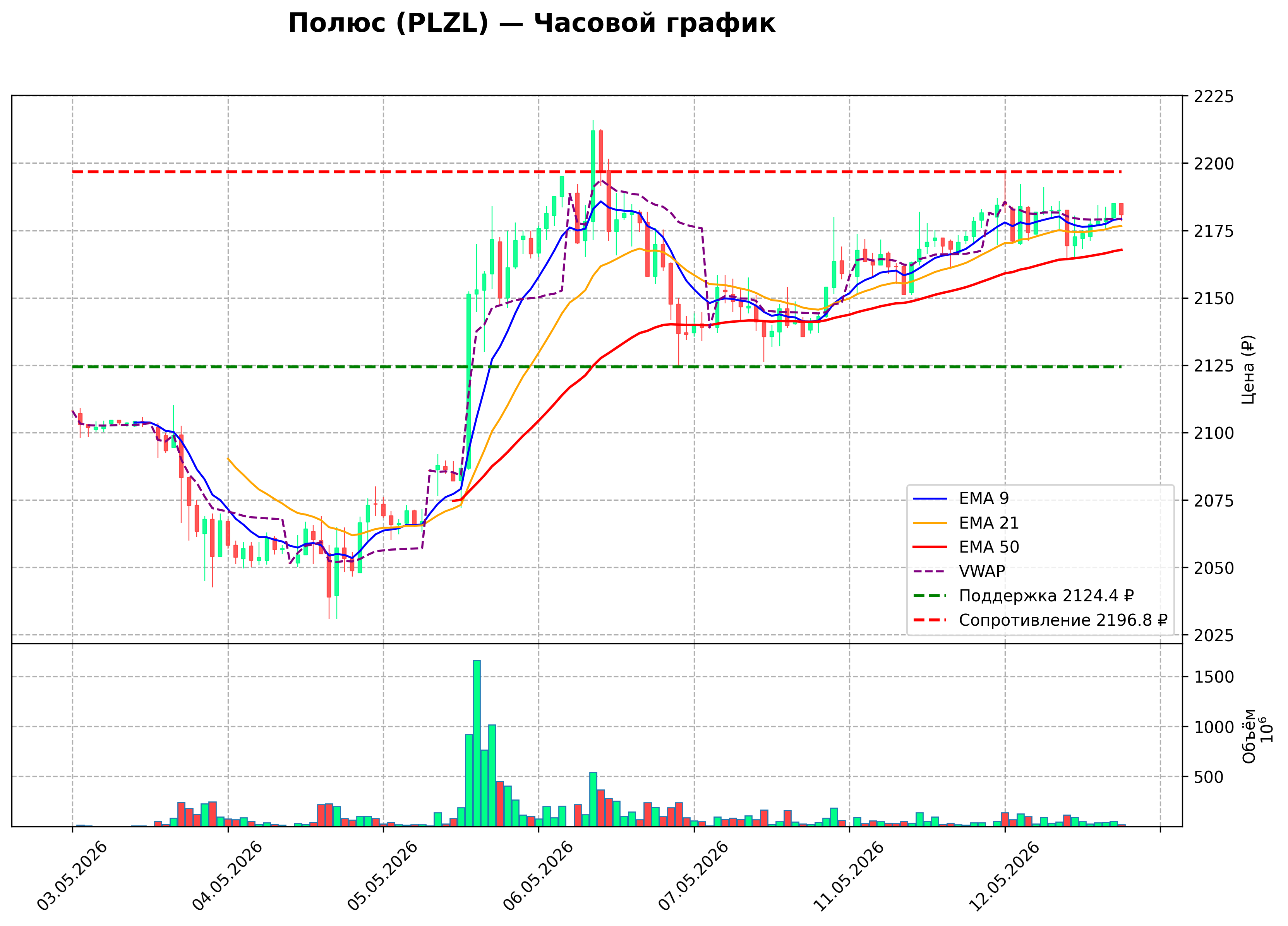Click the 2050 price axis tick label
This screenshot has width=1288, height=926.
(x=1214, y=568)
